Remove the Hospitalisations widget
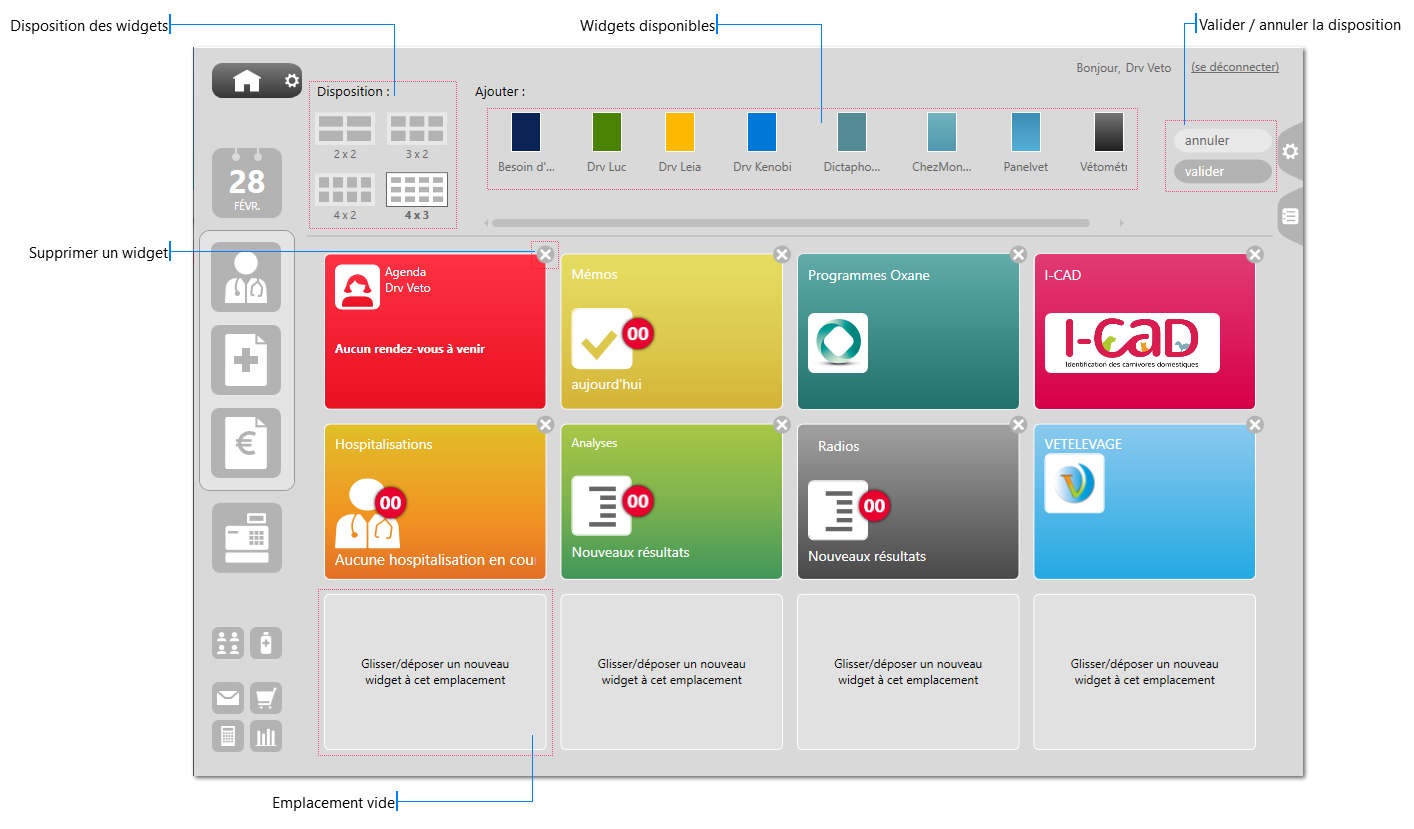The height and width of the screenshot is (829, 1414). click(x=545, y=425)
